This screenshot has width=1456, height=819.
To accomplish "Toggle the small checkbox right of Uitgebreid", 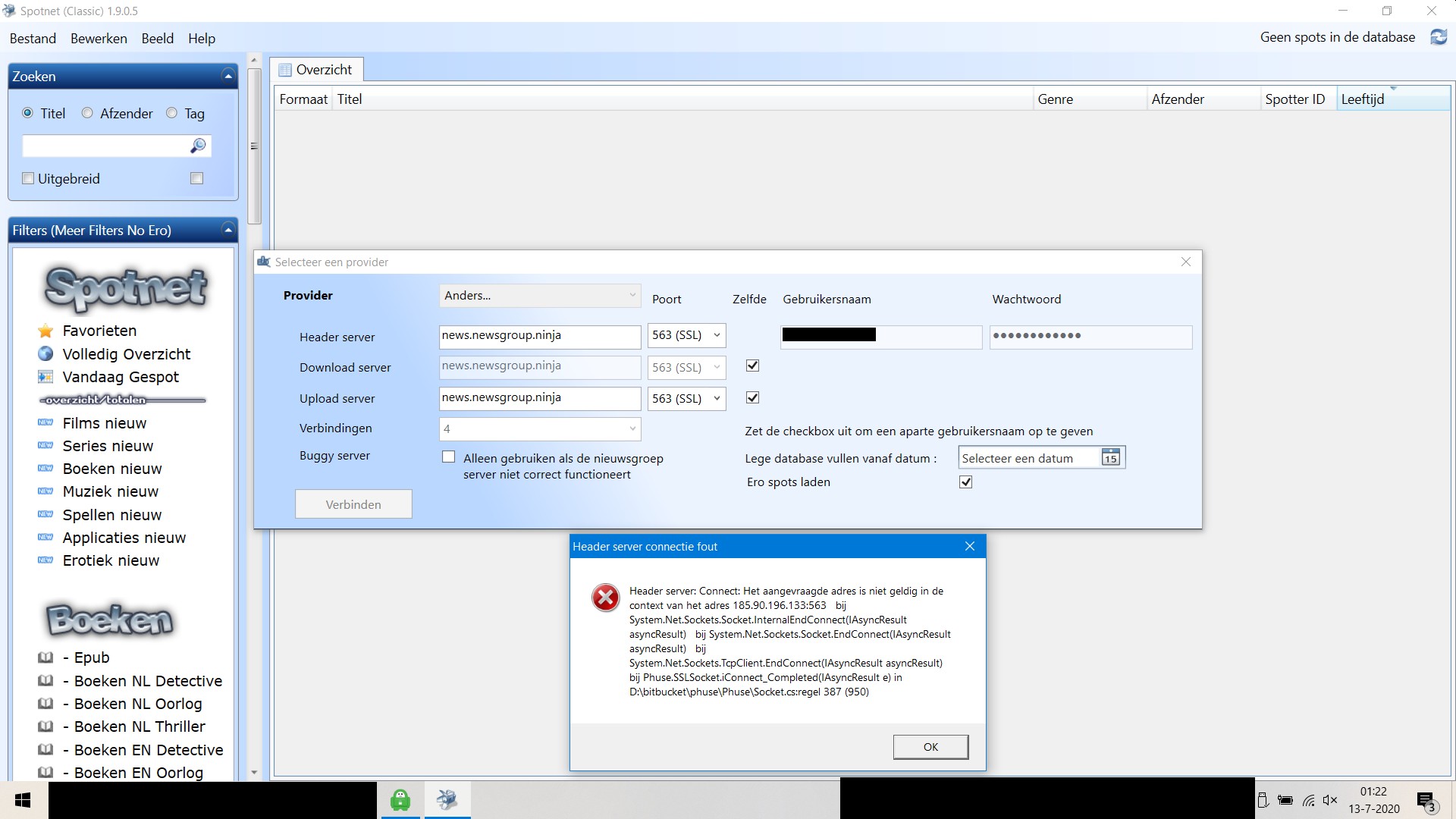I will point(196,178).
